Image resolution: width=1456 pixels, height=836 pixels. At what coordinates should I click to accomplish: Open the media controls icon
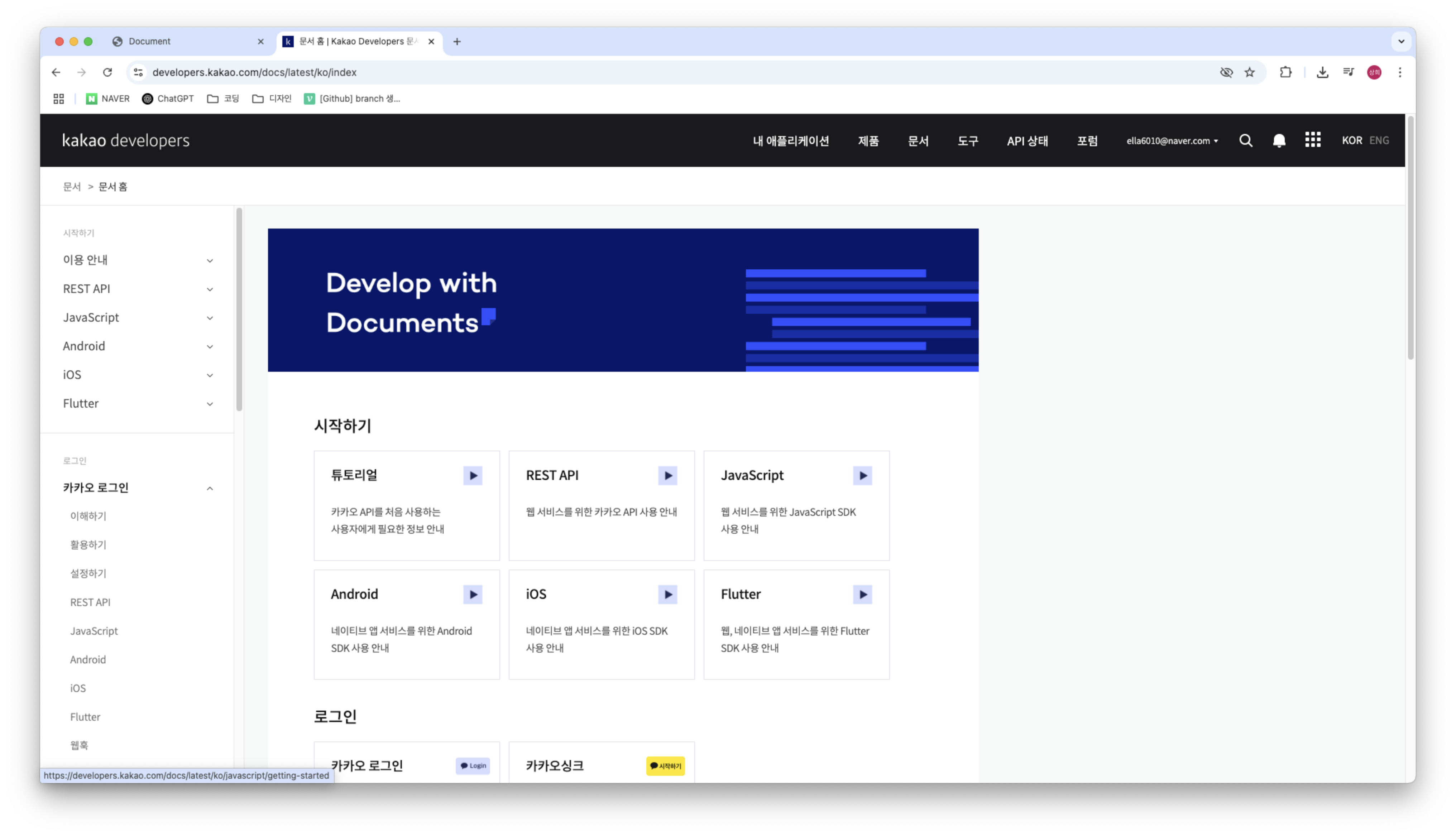click(x=1349, y=72)
